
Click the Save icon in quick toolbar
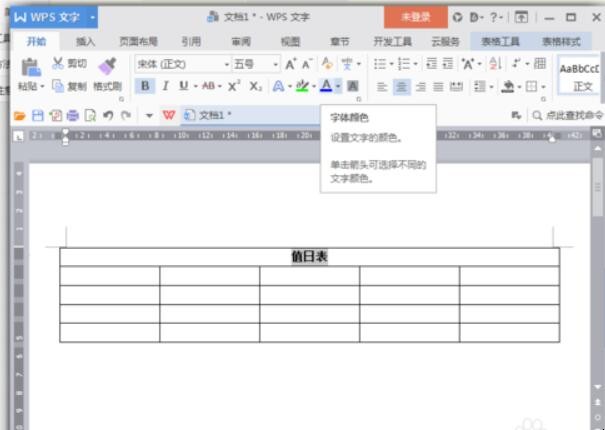(x=36, y=115)
